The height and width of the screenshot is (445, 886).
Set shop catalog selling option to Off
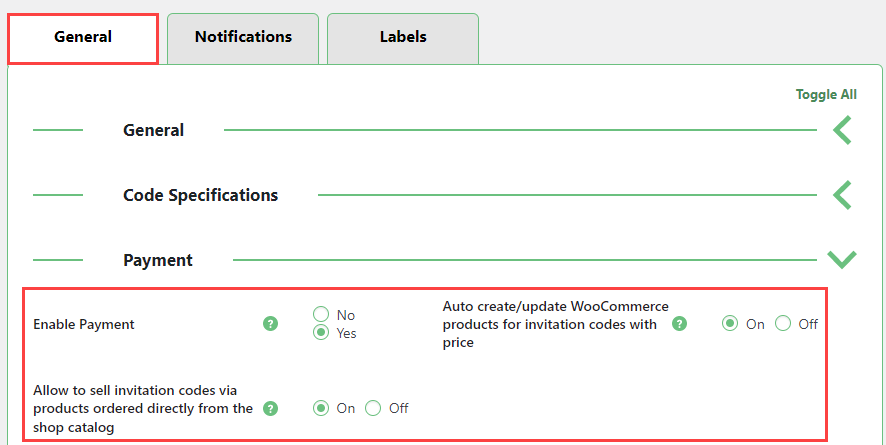pos(373,408)
